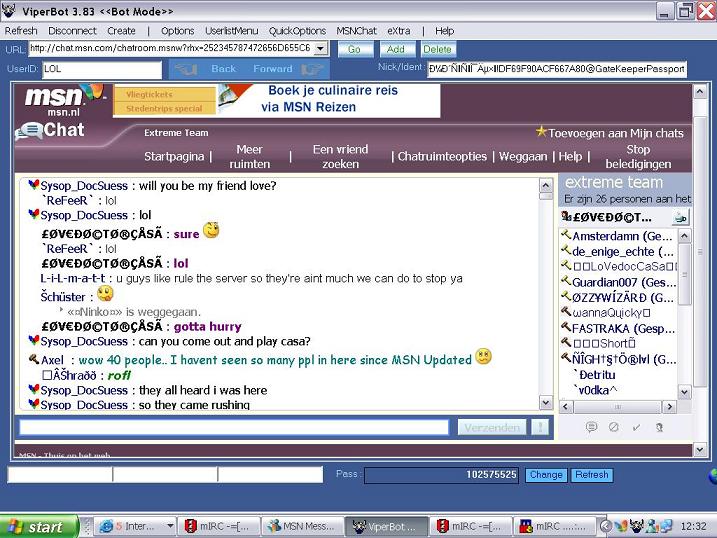Open the Disconnect menu
The height and width of the screenshot is (538, 717).
click(72, 31)
